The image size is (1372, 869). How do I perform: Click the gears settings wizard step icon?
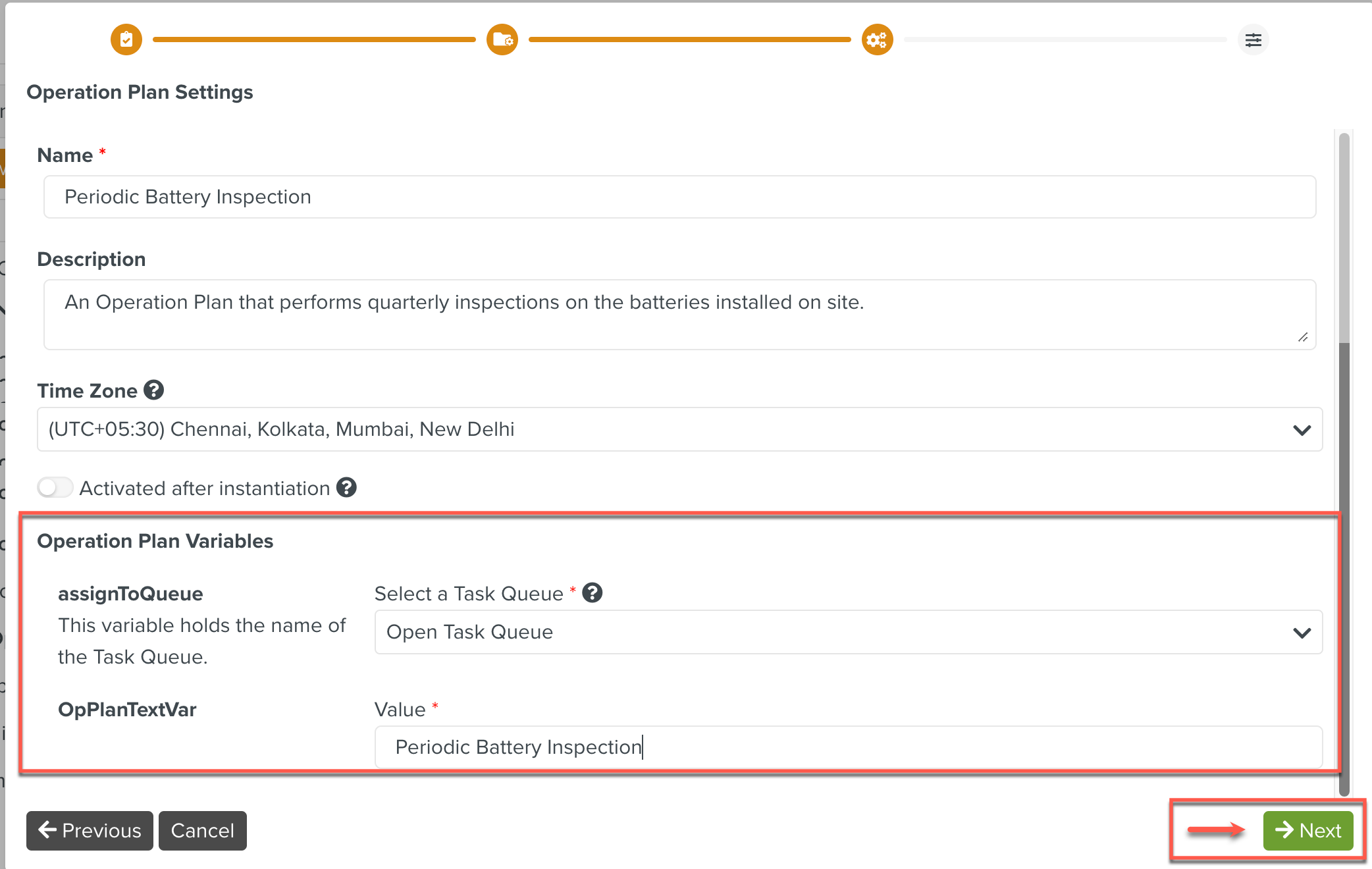878,39
